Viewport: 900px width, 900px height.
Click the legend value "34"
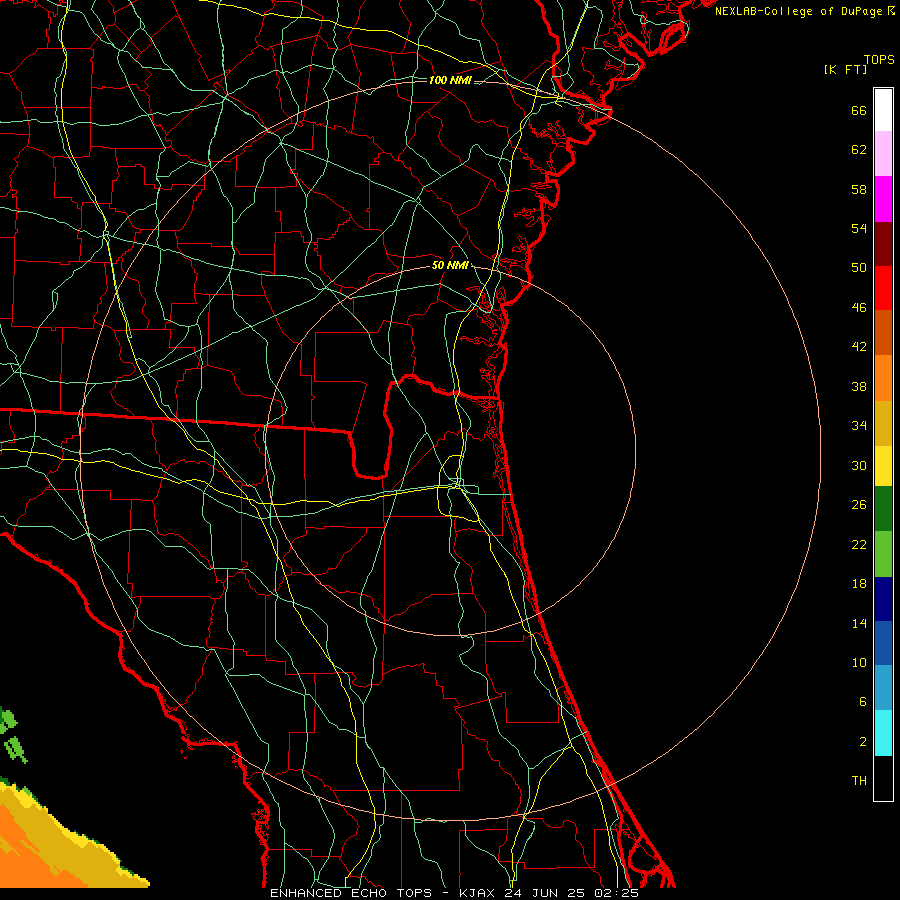[x=859, y=426]
